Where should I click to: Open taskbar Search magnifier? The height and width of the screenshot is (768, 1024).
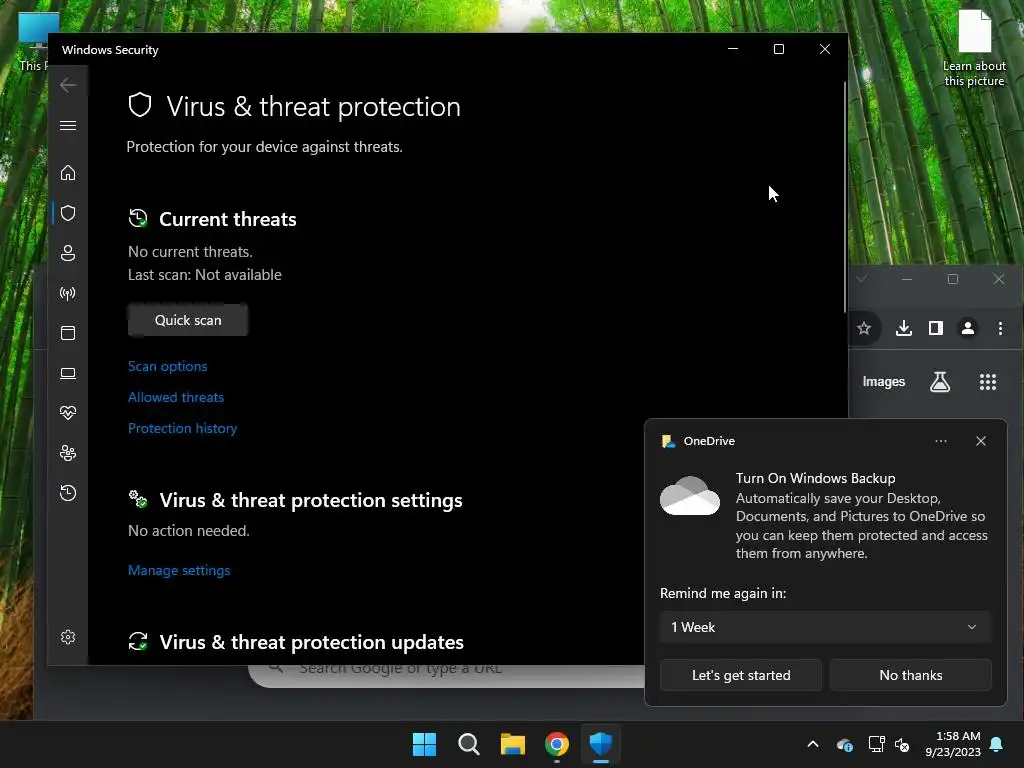[469, 744]
